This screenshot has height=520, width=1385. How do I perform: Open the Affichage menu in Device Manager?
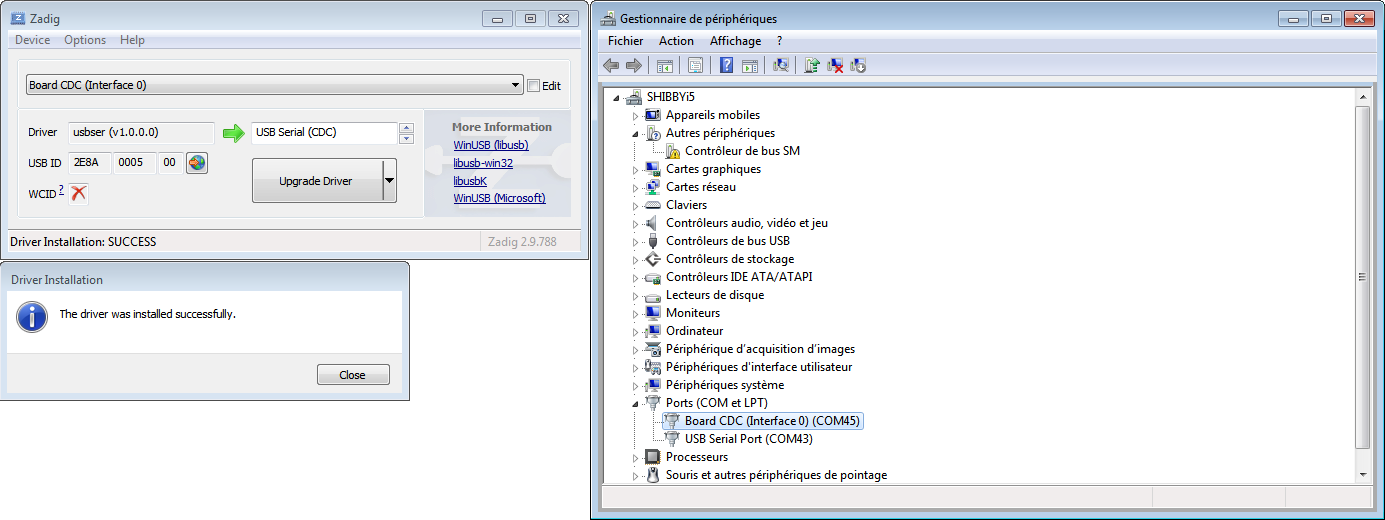[x=735, y=41]
